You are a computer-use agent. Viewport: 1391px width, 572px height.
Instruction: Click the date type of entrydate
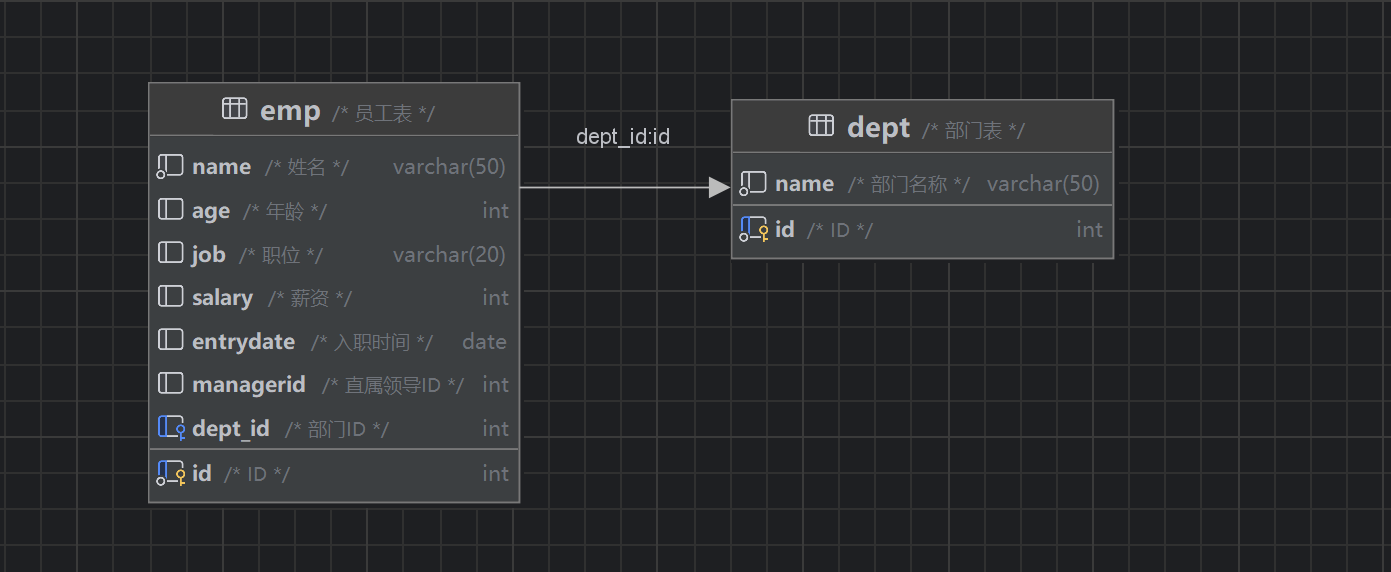click(484, 341)
